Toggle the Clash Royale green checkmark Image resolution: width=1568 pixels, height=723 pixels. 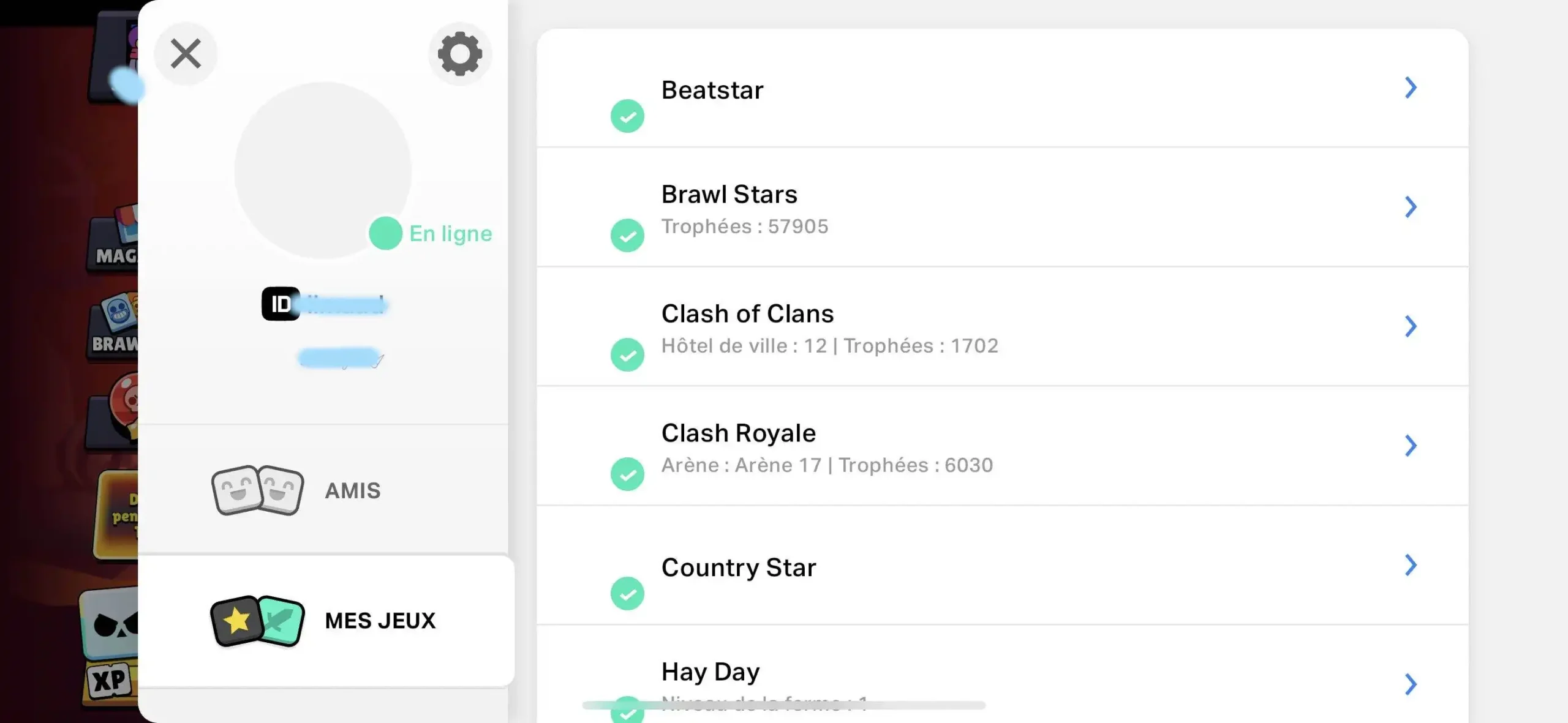627,474
